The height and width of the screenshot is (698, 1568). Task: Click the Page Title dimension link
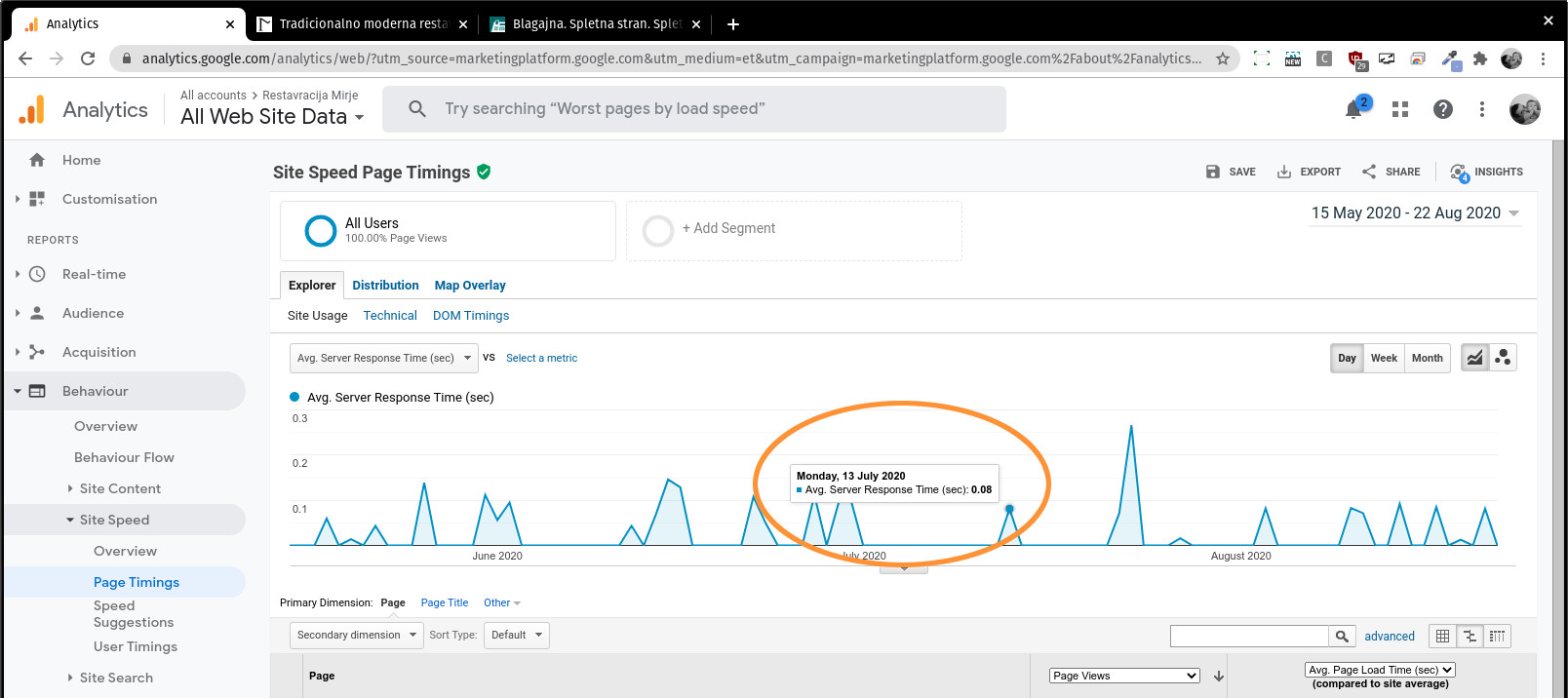[x=445, y=602]
